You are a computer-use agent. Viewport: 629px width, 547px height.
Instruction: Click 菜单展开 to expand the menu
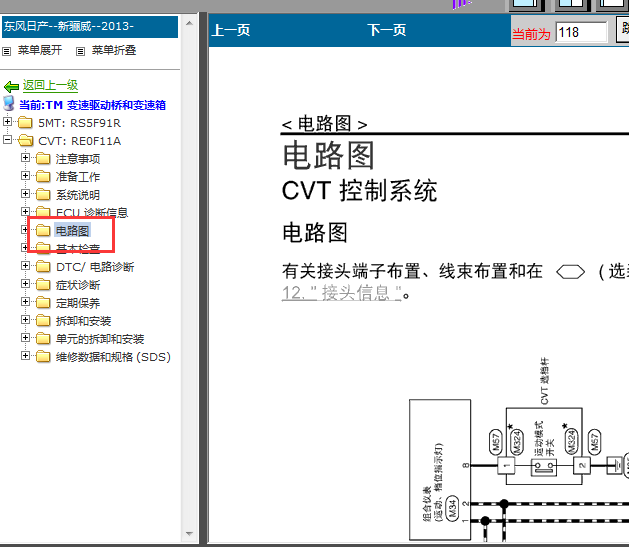coord(40,50)
